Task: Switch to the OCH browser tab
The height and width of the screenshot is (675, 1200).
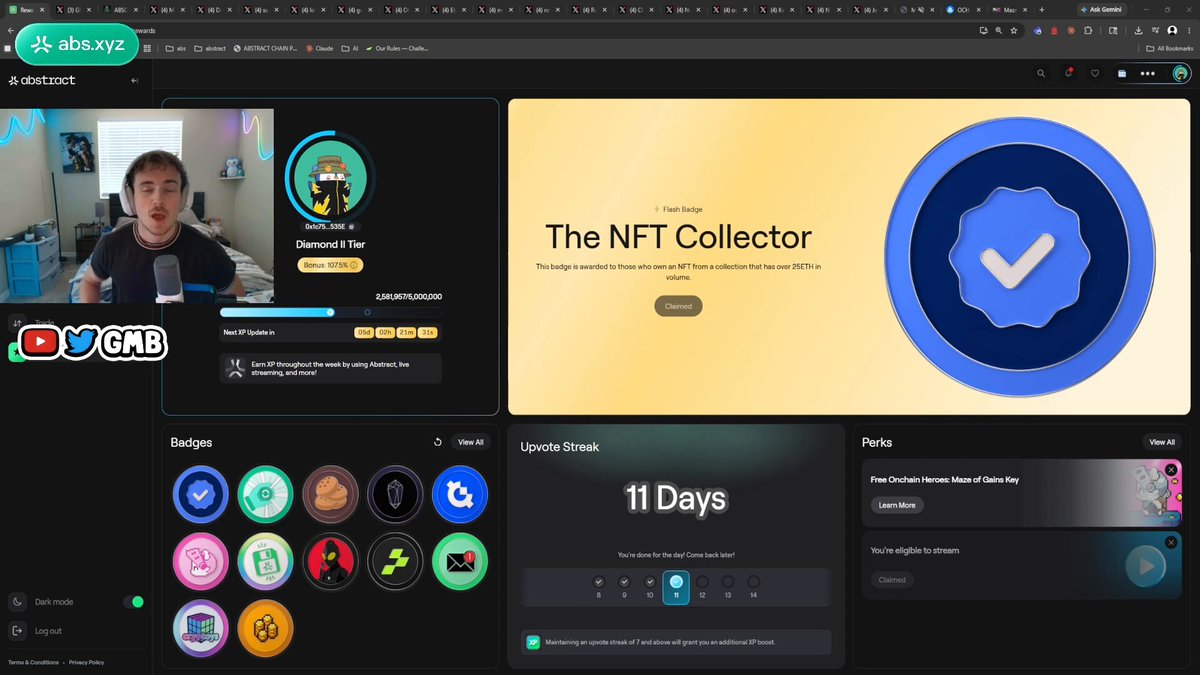Action: click(963, 9)
